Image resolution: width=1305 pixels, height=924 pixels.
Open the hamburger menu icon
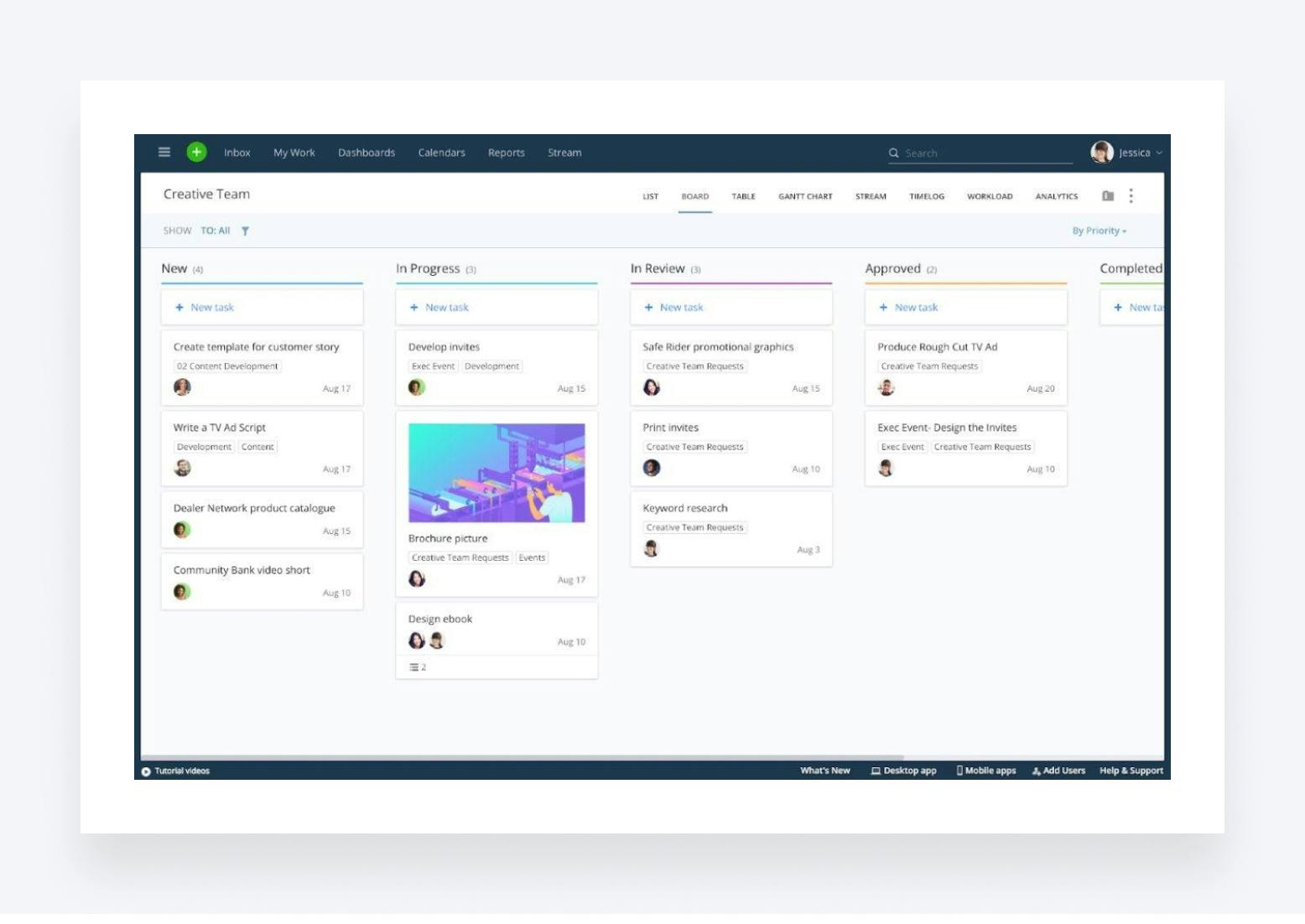164,152
